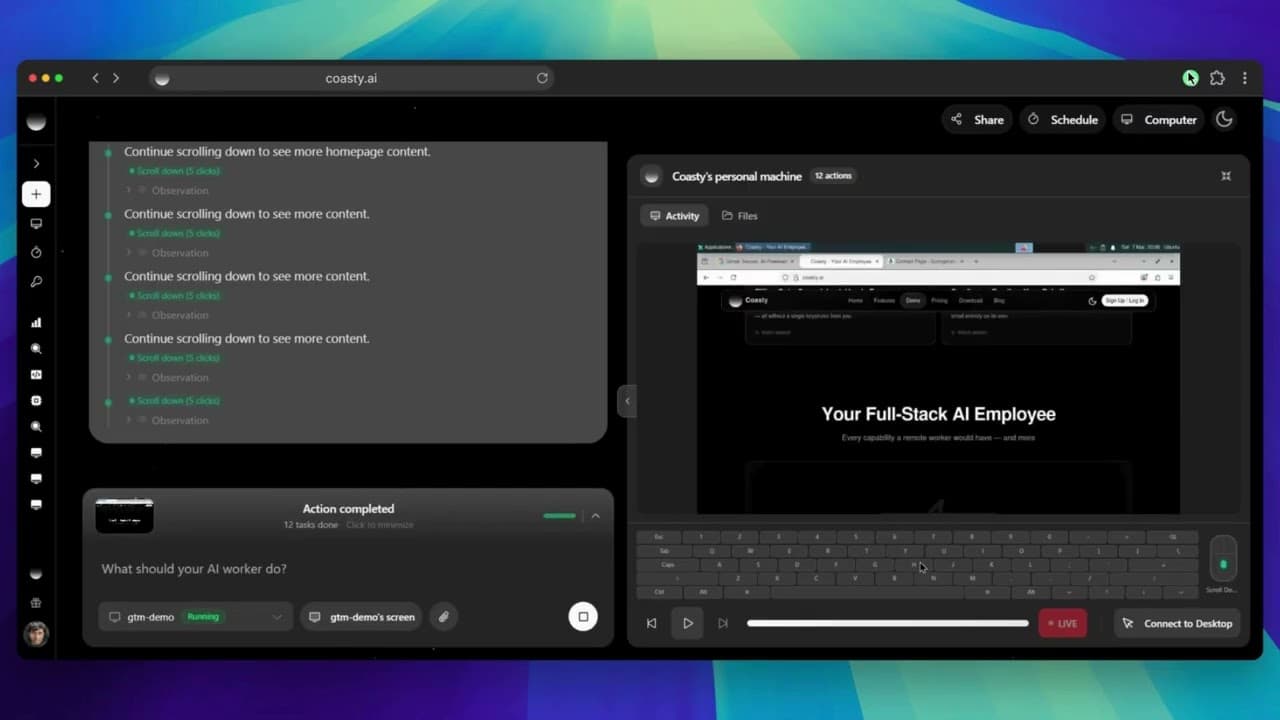Click the AI worker prompt input field
The width and height of the screenshot is (1280, 720).
pos(300,568)
